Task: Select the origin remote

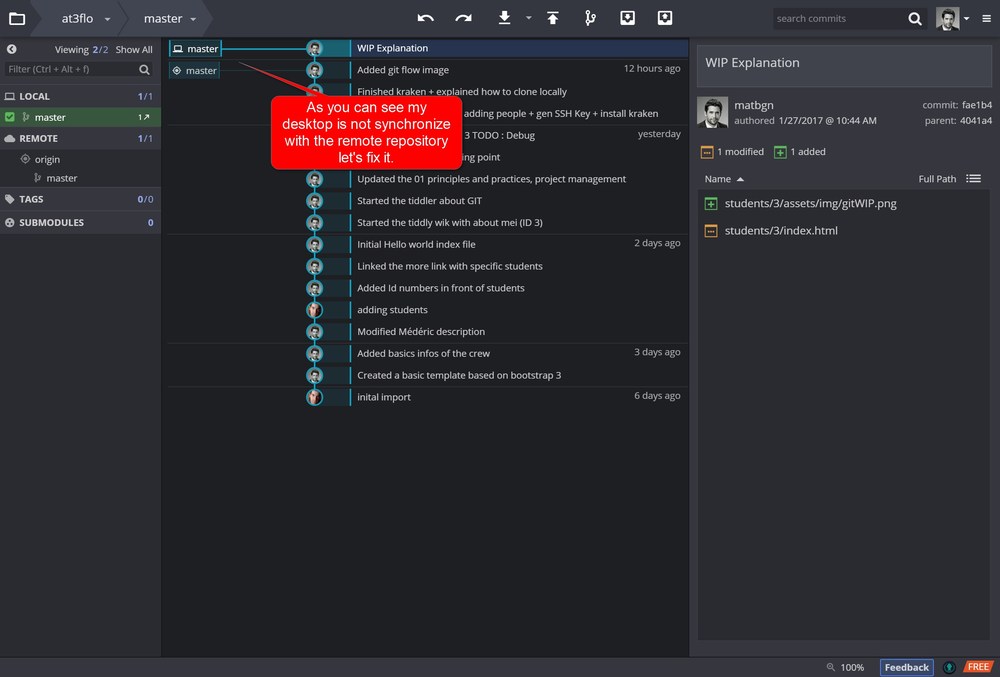Action: click(47, 159)
